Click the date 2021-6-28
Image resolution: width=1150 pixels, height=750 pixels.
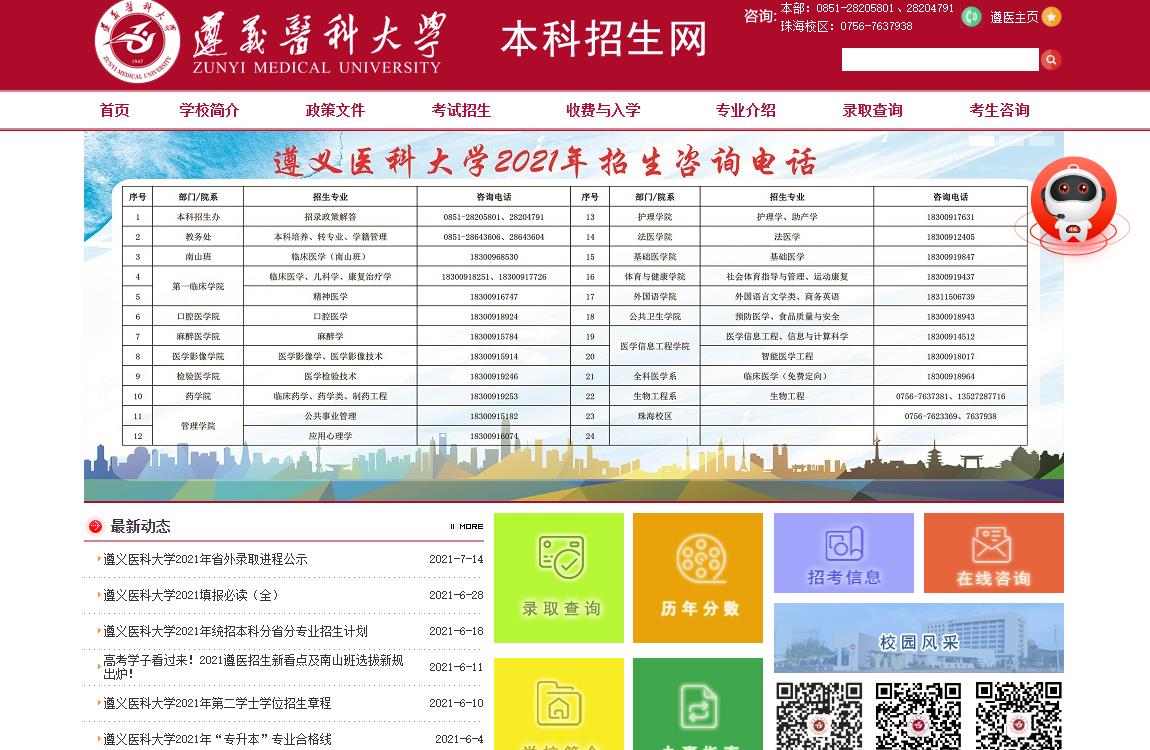pyautogui.click(x=456, y=595)
